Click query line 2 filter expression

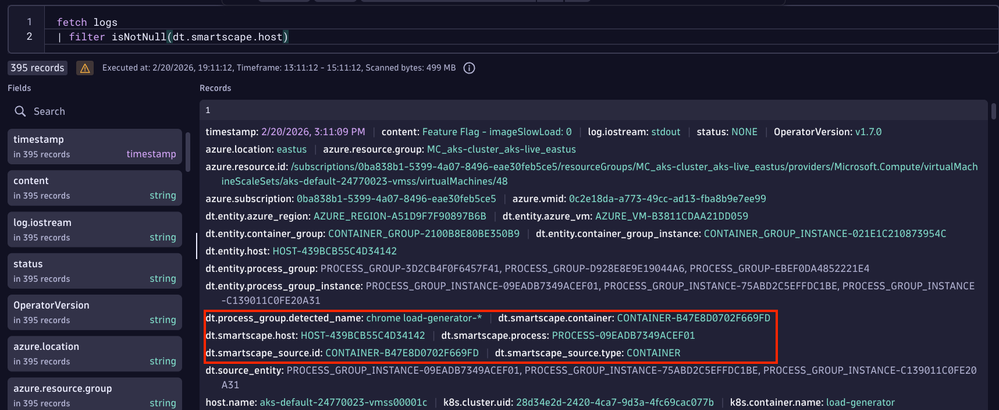pyautogui.click(x=173, y=37)
